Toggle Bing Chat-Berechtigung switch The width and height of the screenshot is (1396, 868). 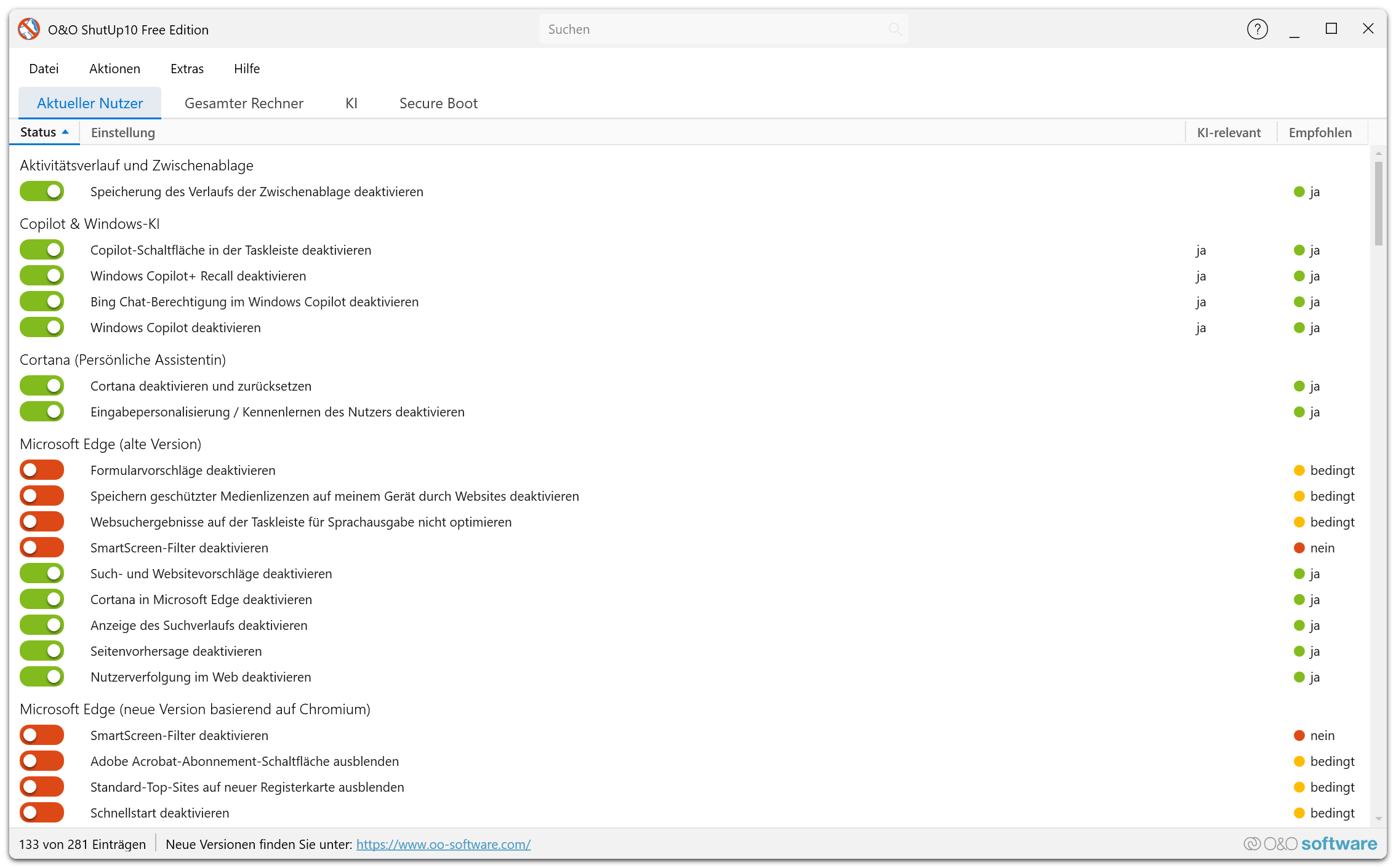coord(42,301)
